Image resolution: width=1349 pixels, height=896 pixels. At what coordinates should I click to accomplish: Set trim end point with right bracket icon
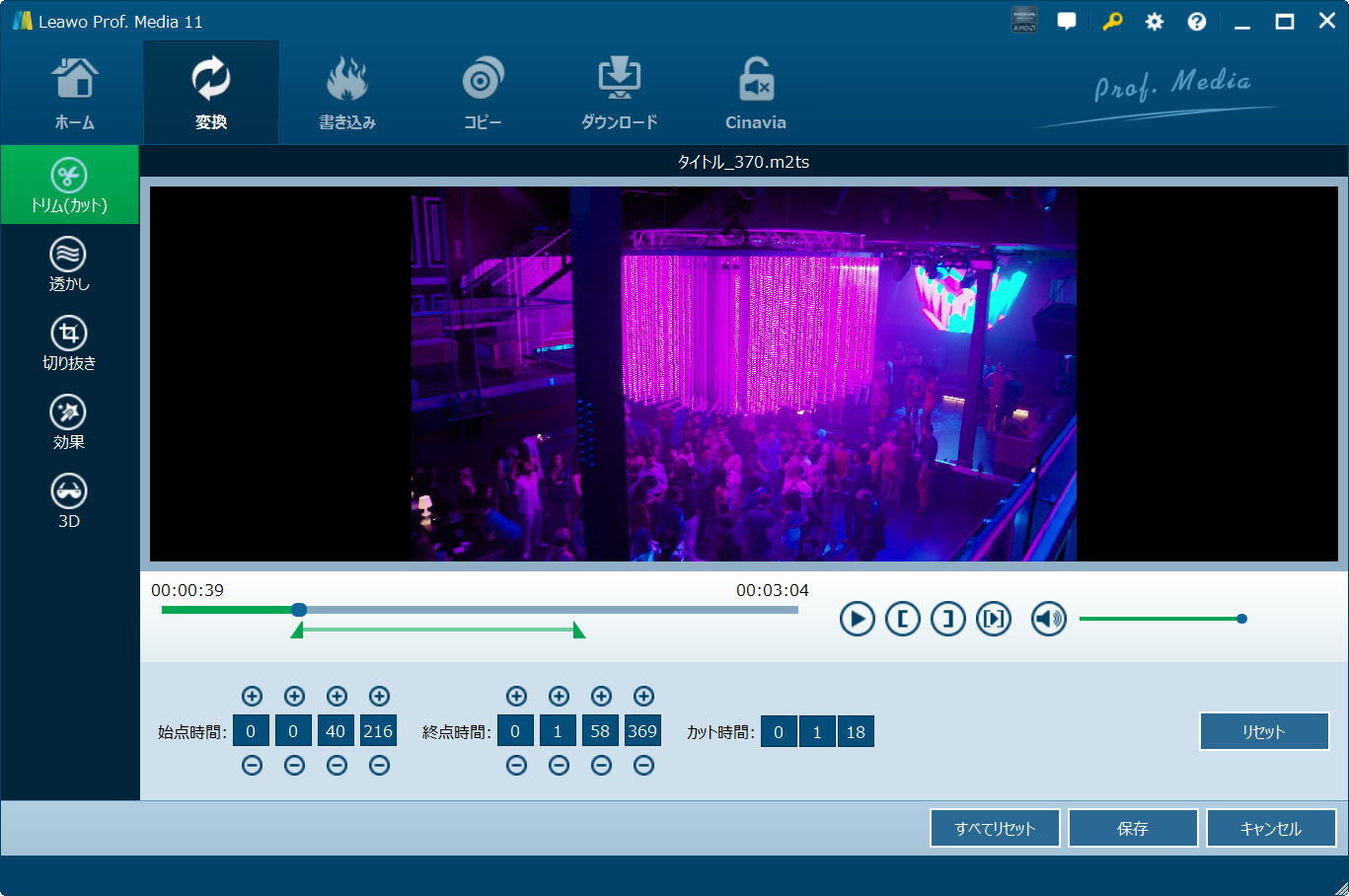947,619
